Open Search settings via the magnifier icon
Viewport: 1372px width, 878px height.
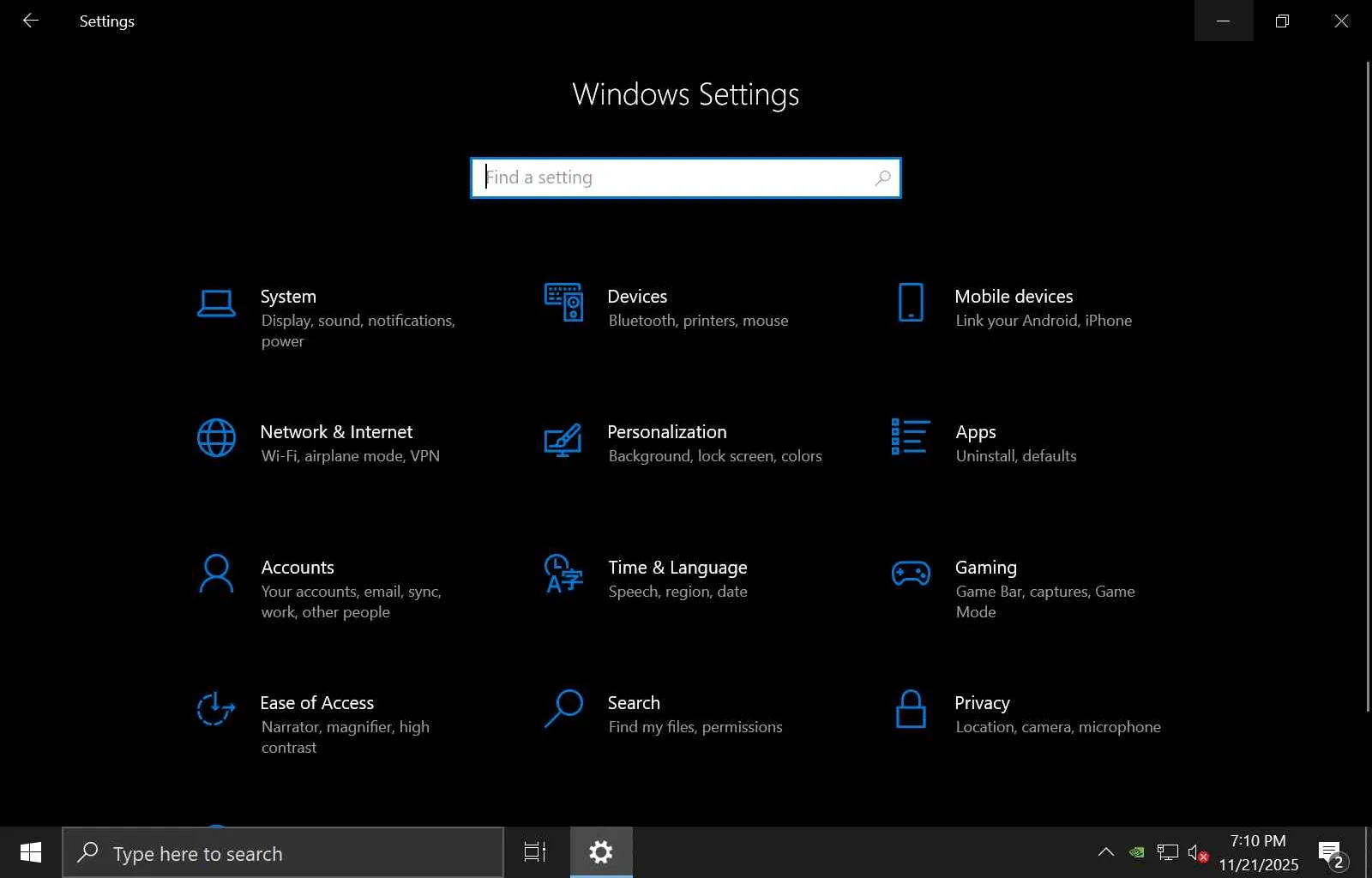coord(563,709)
